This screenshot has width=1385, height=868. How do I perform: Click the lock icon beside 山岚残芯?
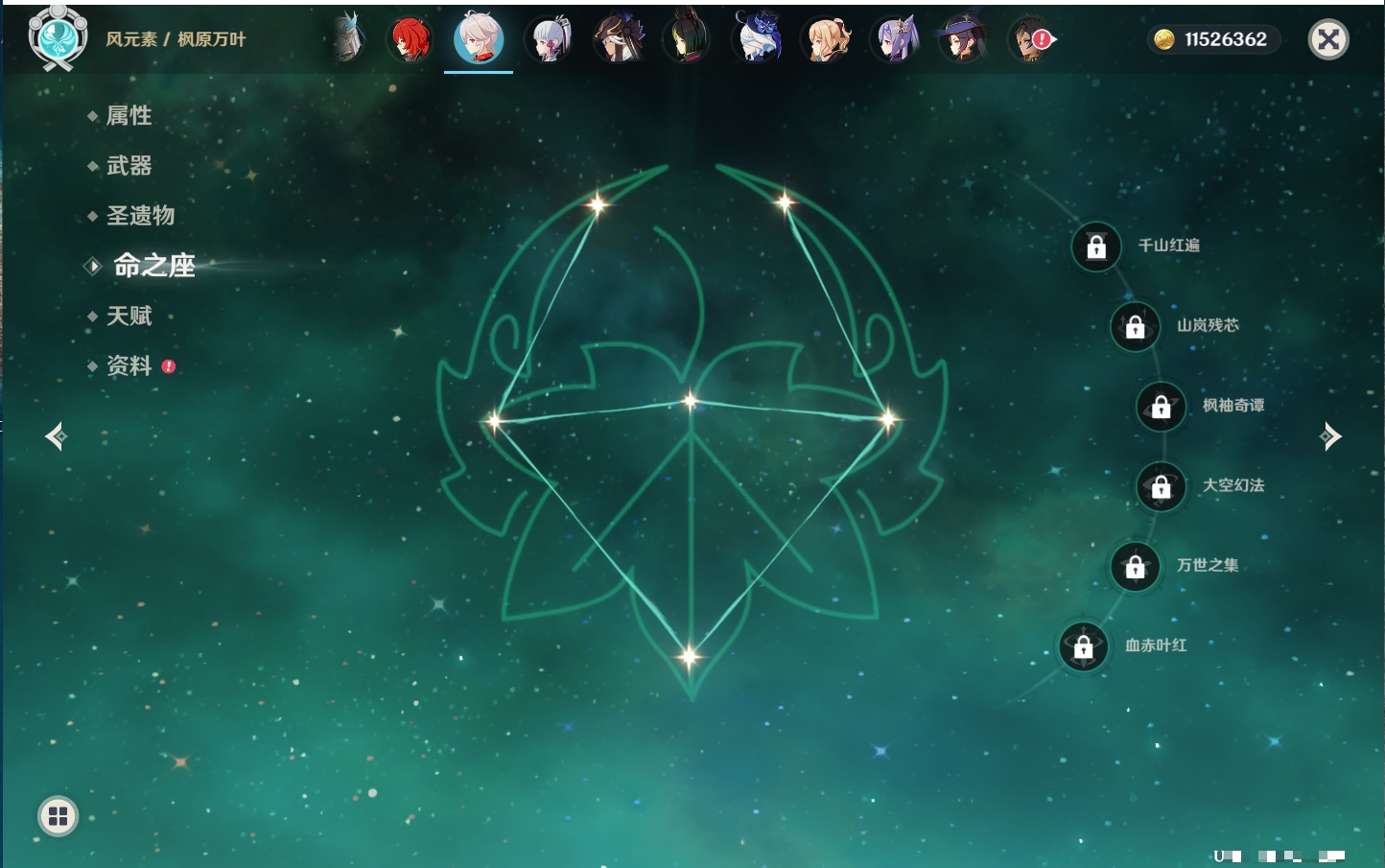[x=1136, y=326]
